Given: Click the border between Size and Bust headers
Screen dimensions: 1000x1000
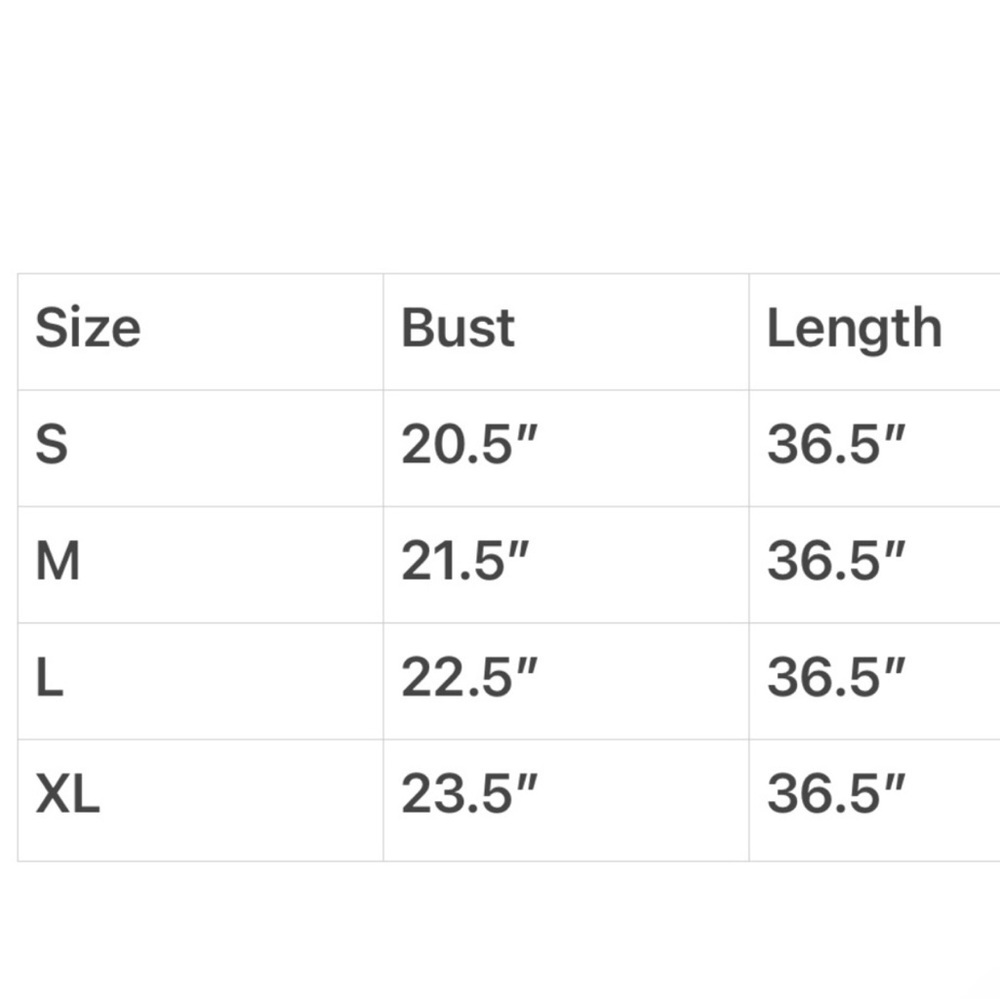Looking at the screenshot, I should pyautogui.click(x=383, y=331).
